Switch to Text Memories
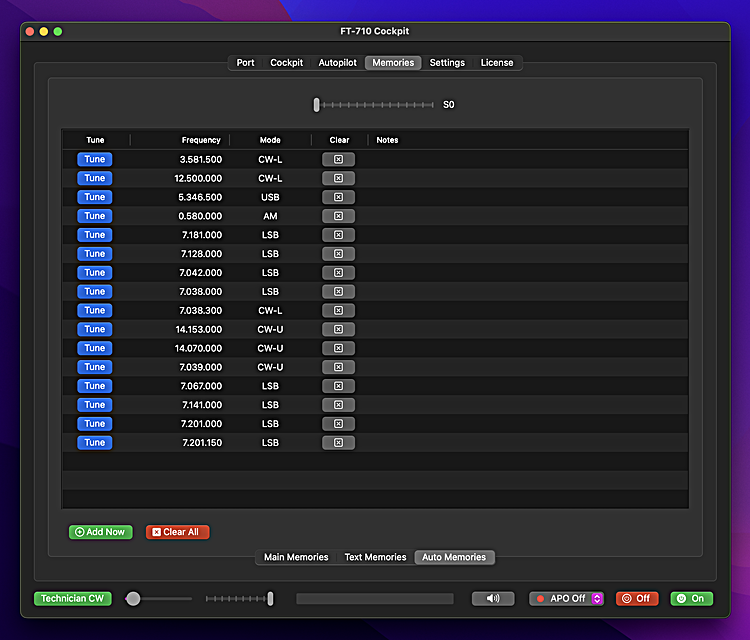The height and width of the screenshot is (640, 750). point(375,557)
